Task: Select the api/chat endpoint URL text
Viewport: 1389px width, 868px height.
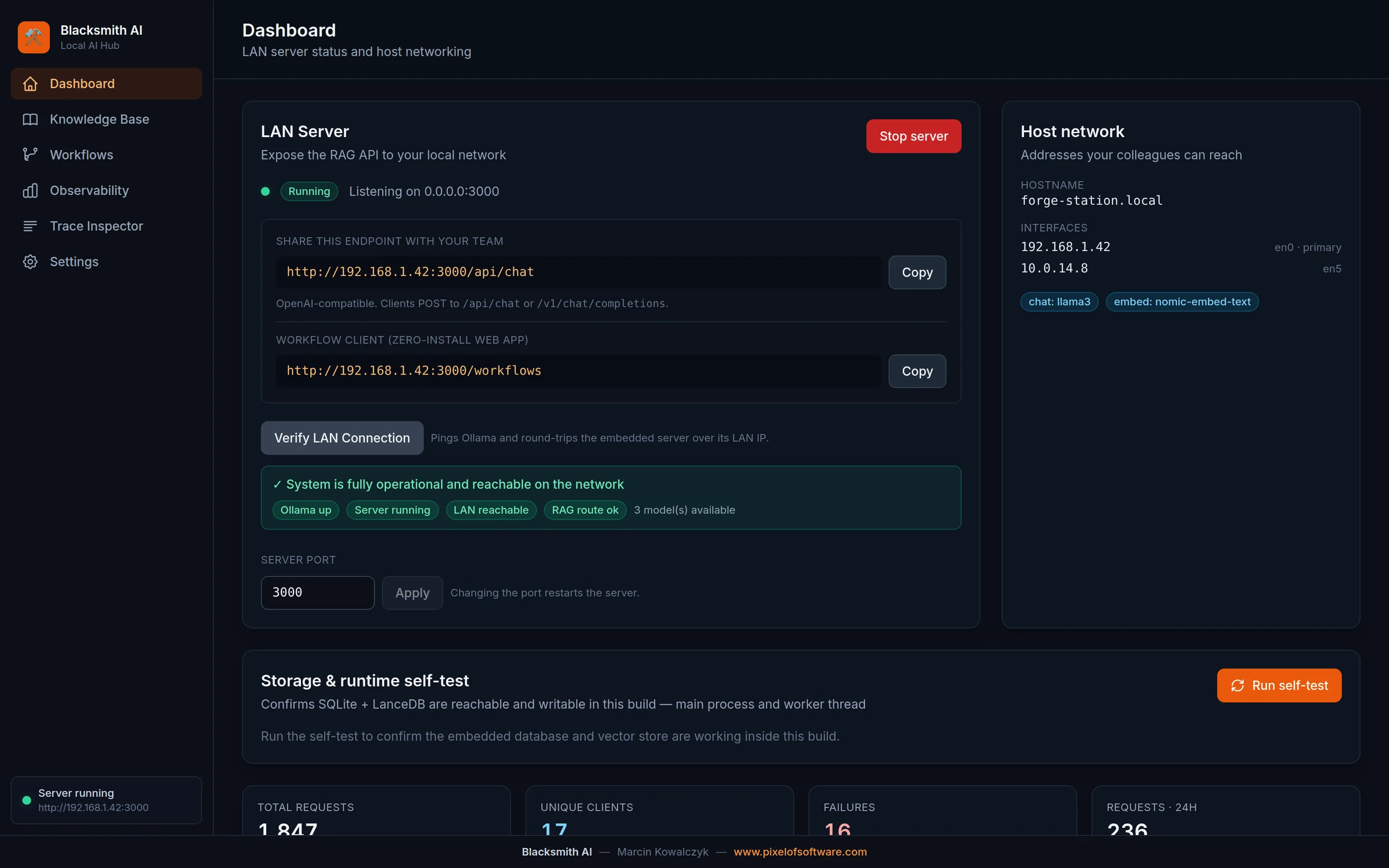Action: pyautogui.click(x=410, y=271)
